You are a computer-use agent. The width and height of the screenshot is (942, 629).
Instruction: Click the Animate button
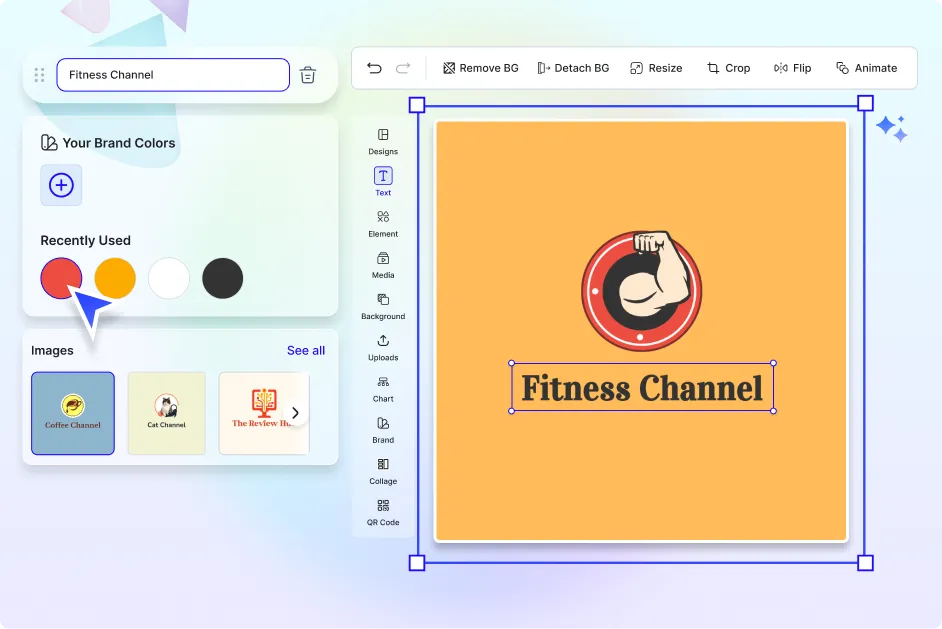click(866, 68)
